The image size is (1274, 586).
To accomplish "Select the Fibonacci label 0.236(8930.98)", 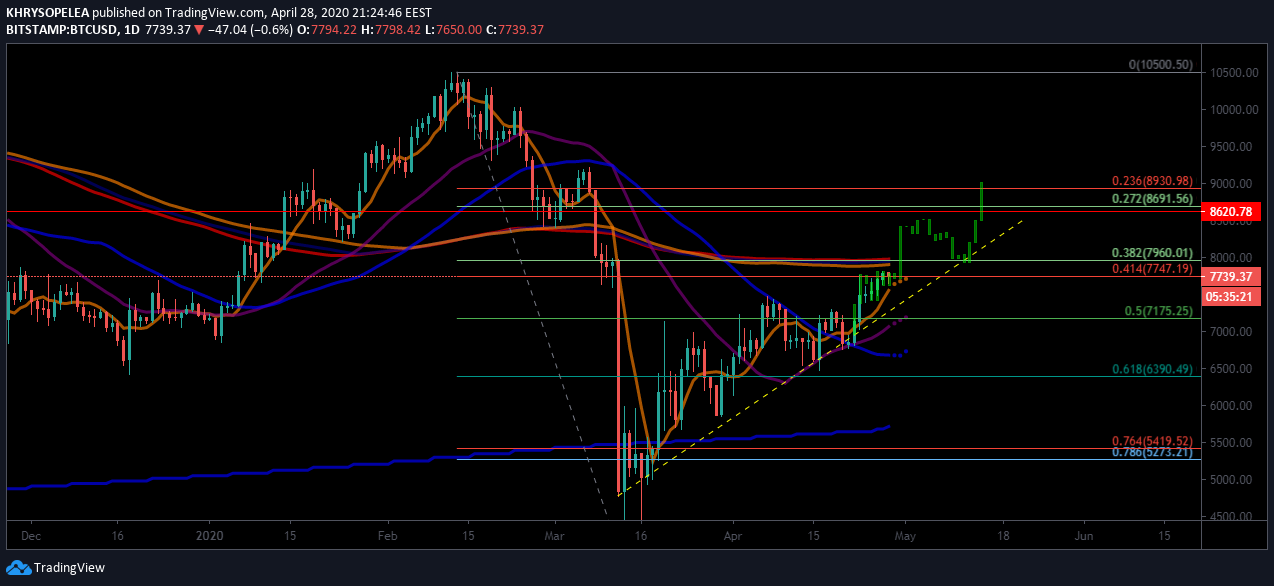I will [1152, 181].
